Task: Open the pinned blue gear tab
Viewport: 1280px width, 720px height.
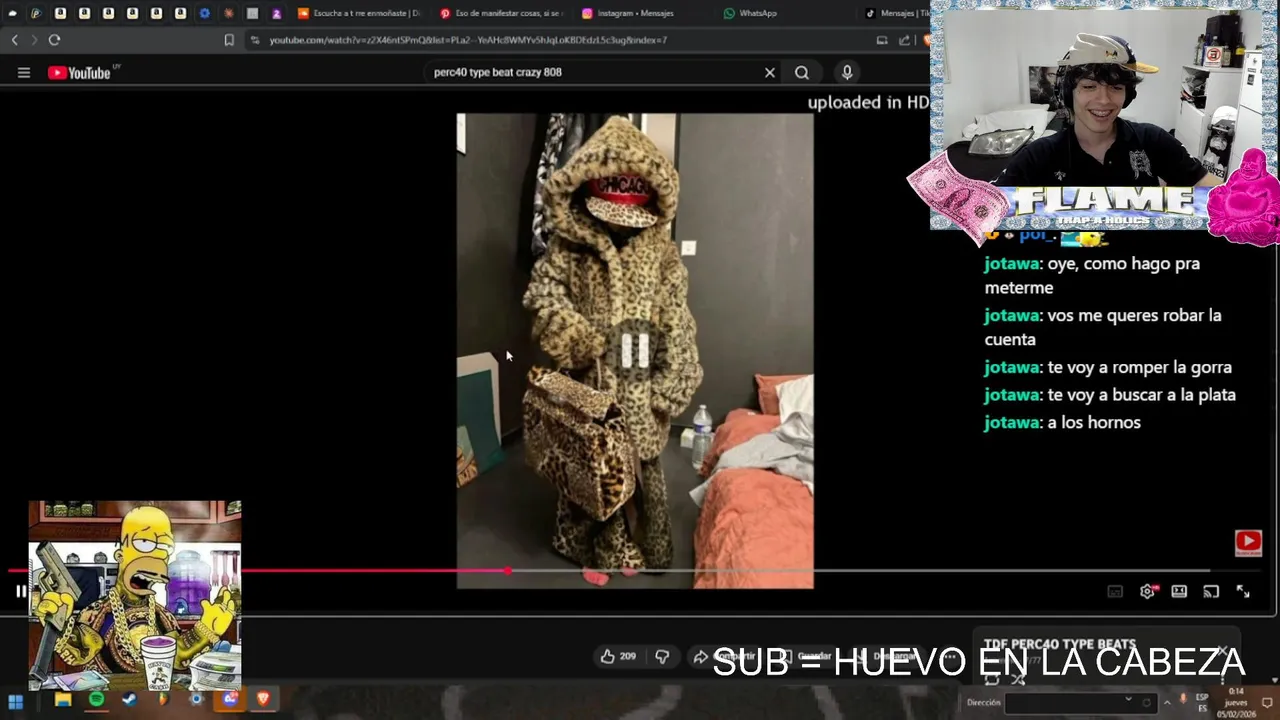Action: [205, 13]
